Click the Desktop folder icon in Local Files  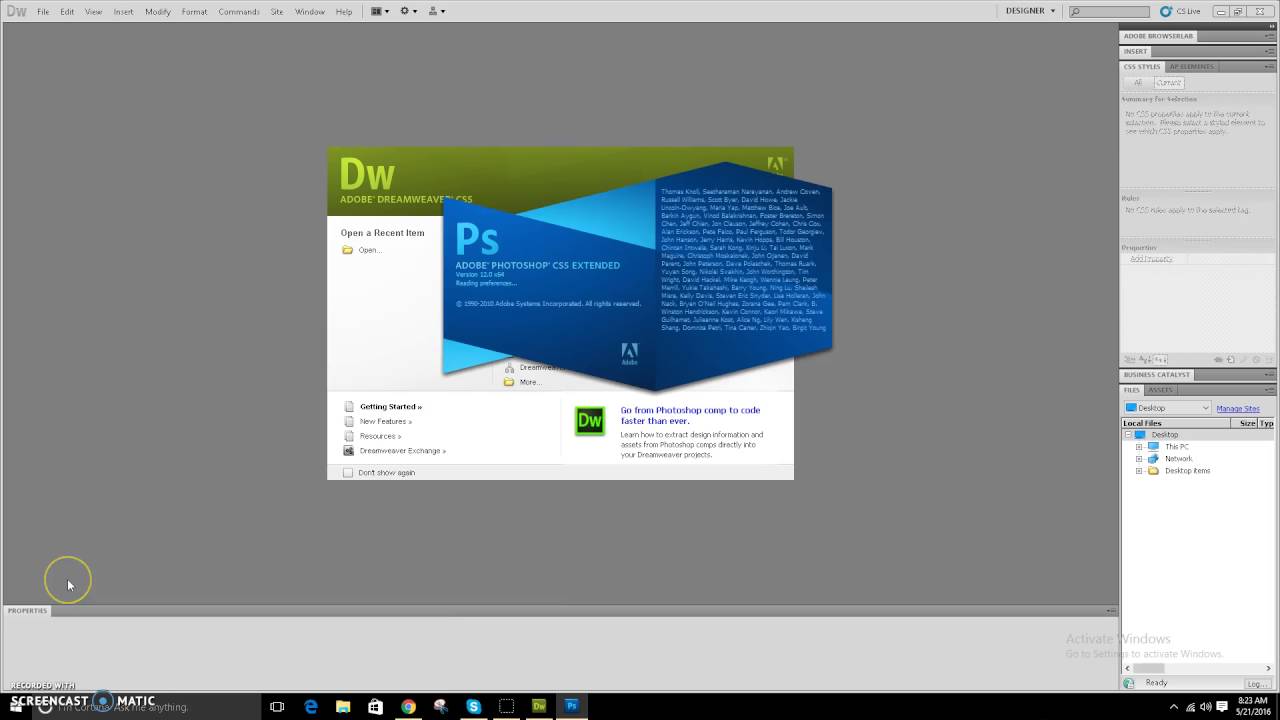(1140, 435)
